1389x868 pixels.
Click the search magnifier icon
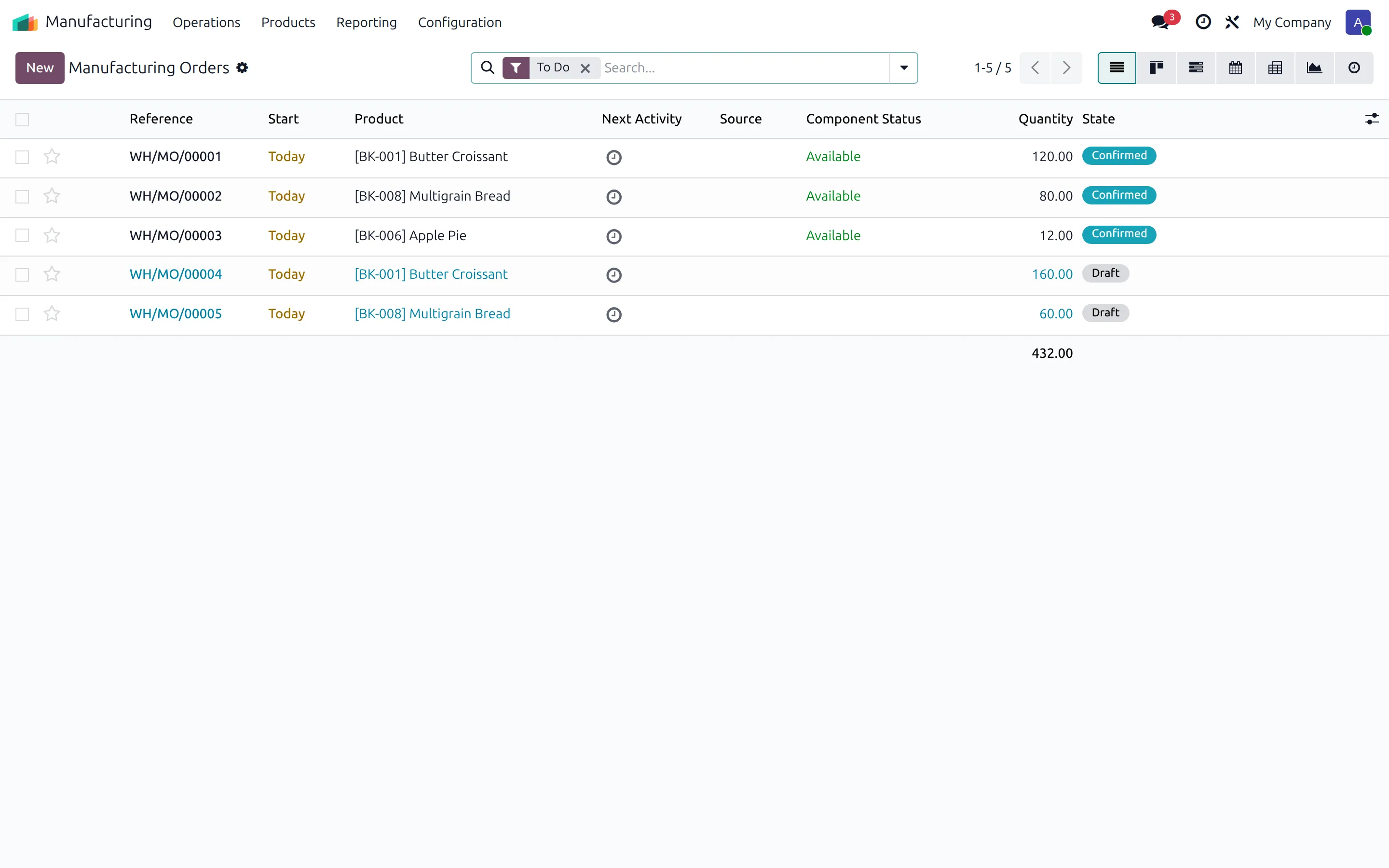(487, 68)
